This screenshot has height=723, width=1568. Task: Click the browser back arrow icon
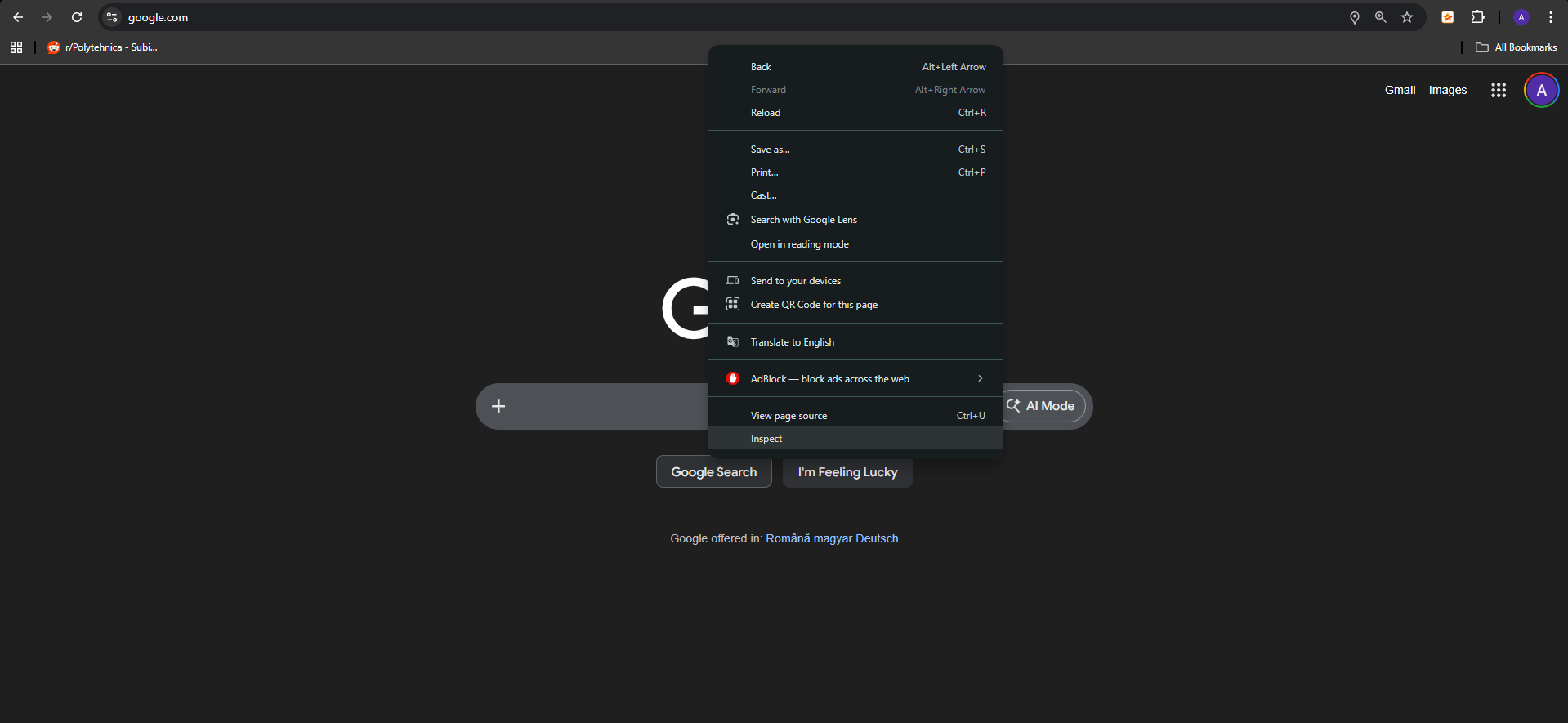[x=18, y=17]
